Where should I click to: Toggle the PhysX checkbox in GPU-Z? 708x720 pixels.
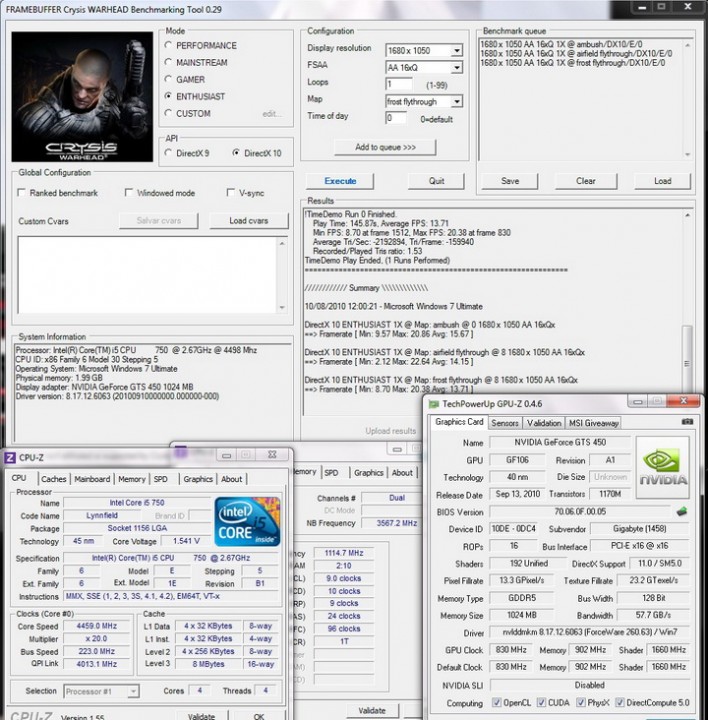[580, 702]
